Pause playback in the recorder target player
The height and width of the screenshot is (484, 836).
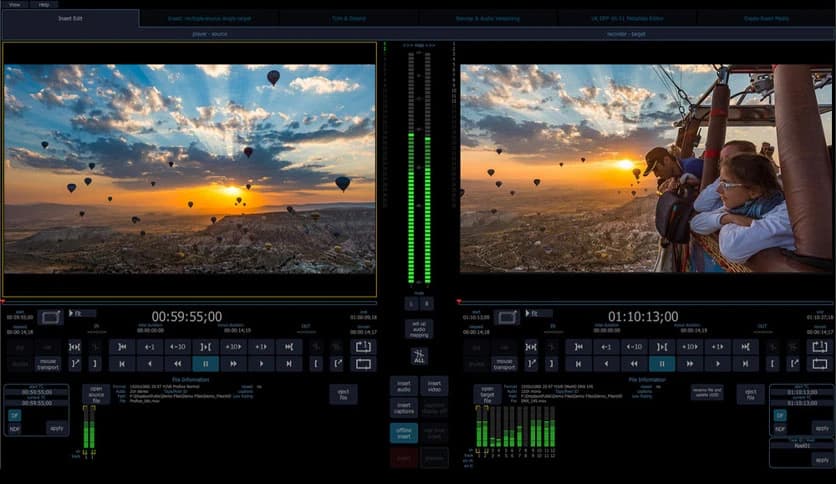[662, 364]
